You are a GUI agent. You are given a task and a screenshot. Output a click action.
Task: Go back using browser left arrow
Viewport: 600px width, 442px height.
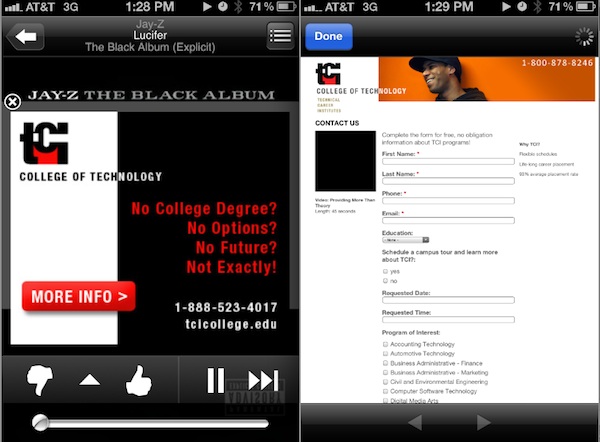416,423
